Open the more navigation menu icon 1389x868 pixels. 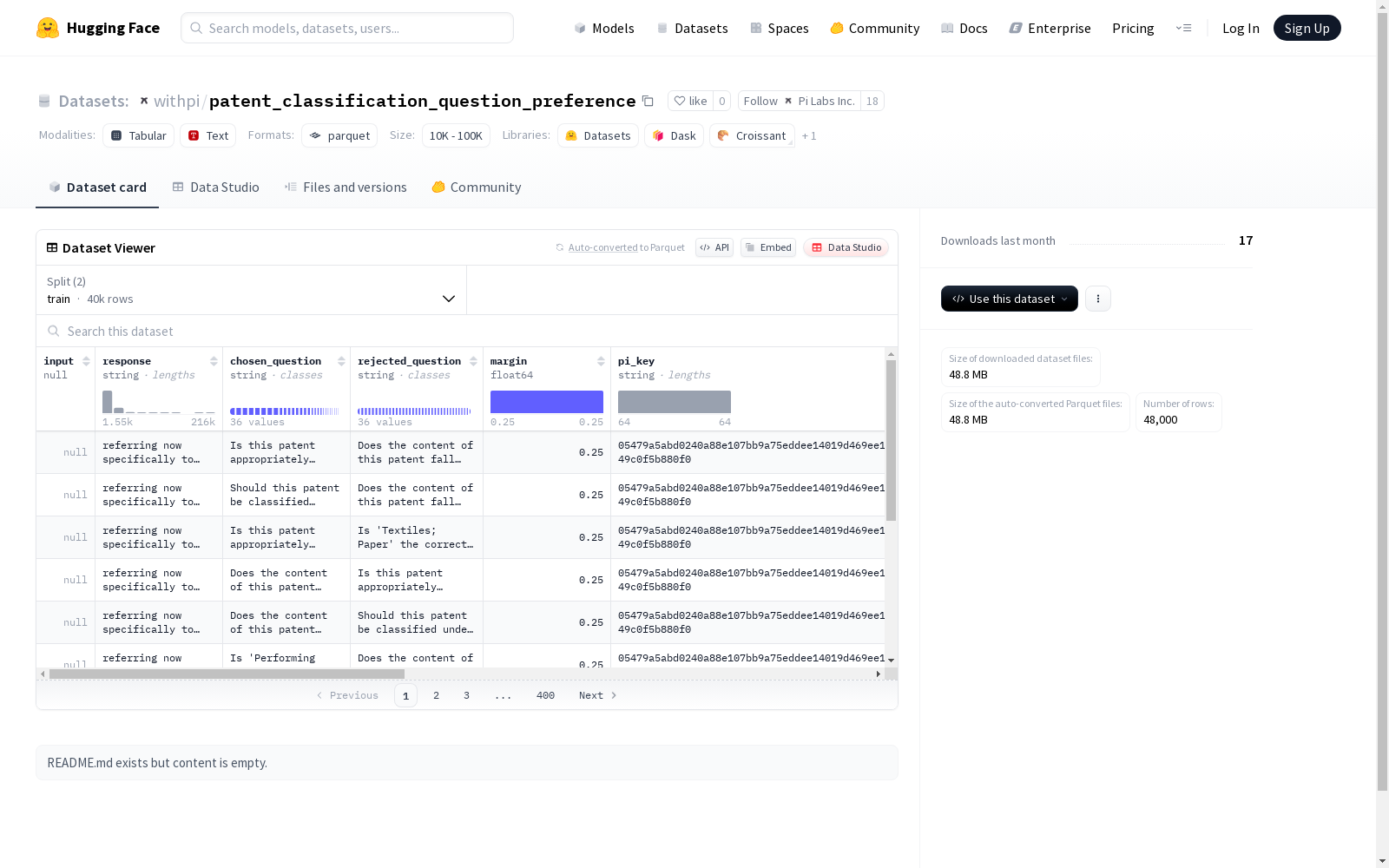point(1183,28)
